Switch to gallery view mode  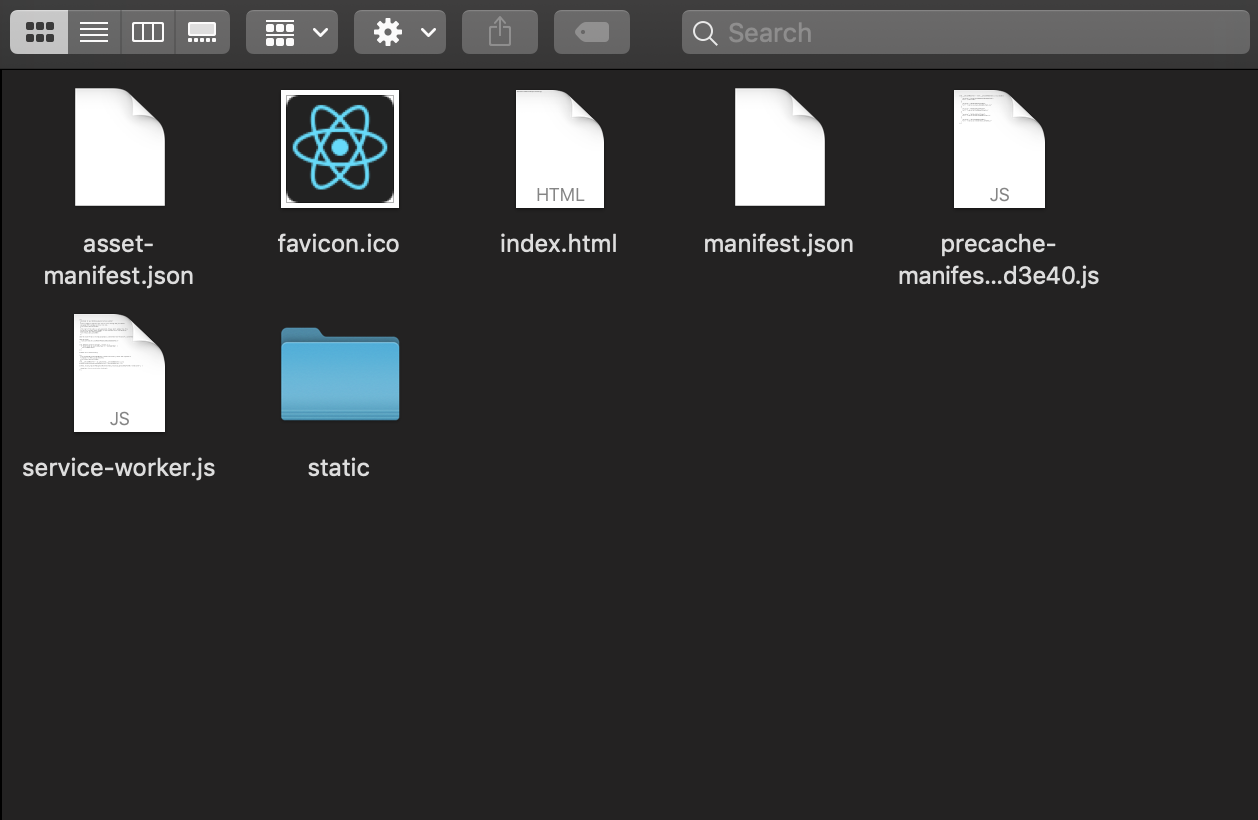coord(202,33)
